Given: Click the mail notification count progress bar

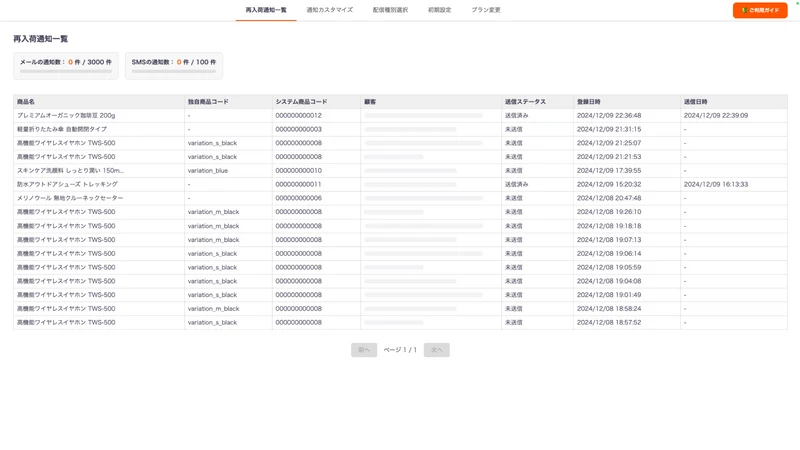Looking at the screenshot, I should 66,71.
